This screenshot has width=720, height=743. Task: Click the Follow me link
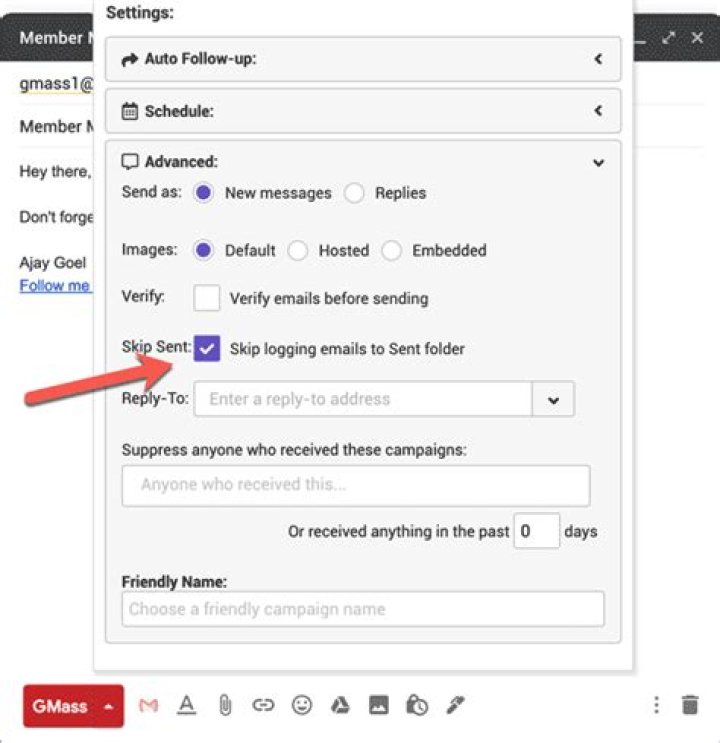pyautogui.click(x=55, y=286)
